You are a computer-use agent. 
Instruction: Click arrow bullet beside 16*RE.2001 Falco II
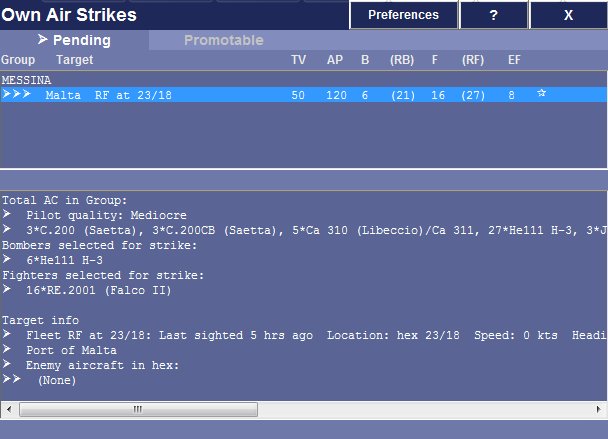(7, 290)
